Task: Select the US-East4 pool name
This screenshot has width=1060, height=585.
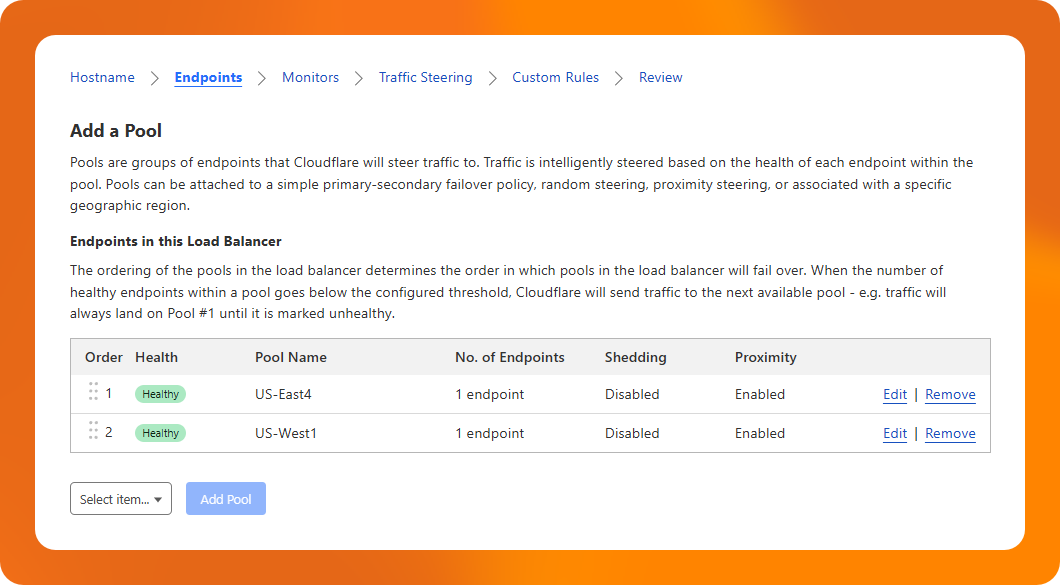Action: click(283, 394)
